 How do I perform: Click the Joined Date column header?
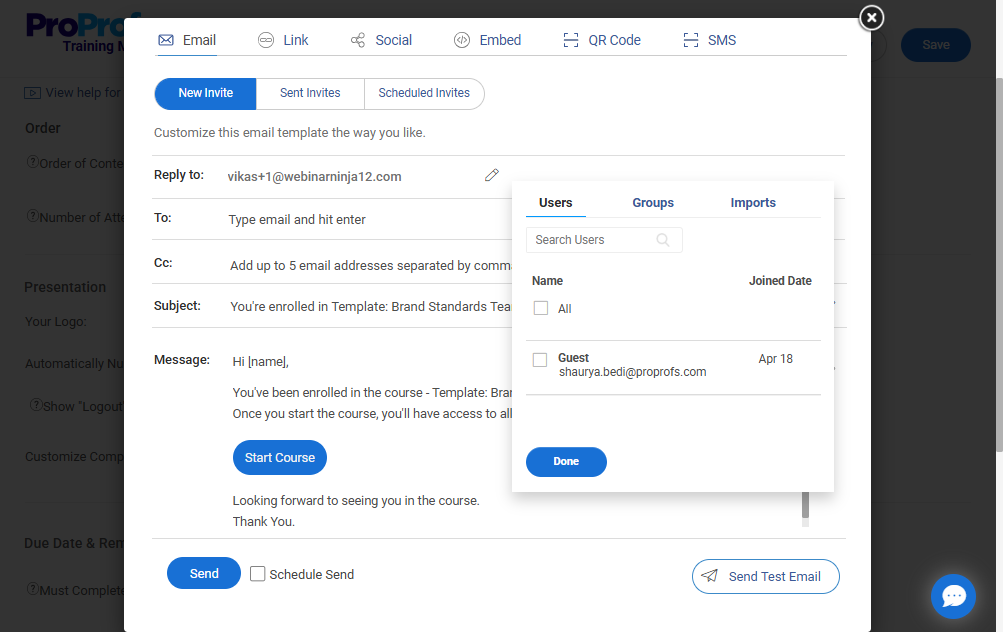pyautogui.click(x=780, y=281)
